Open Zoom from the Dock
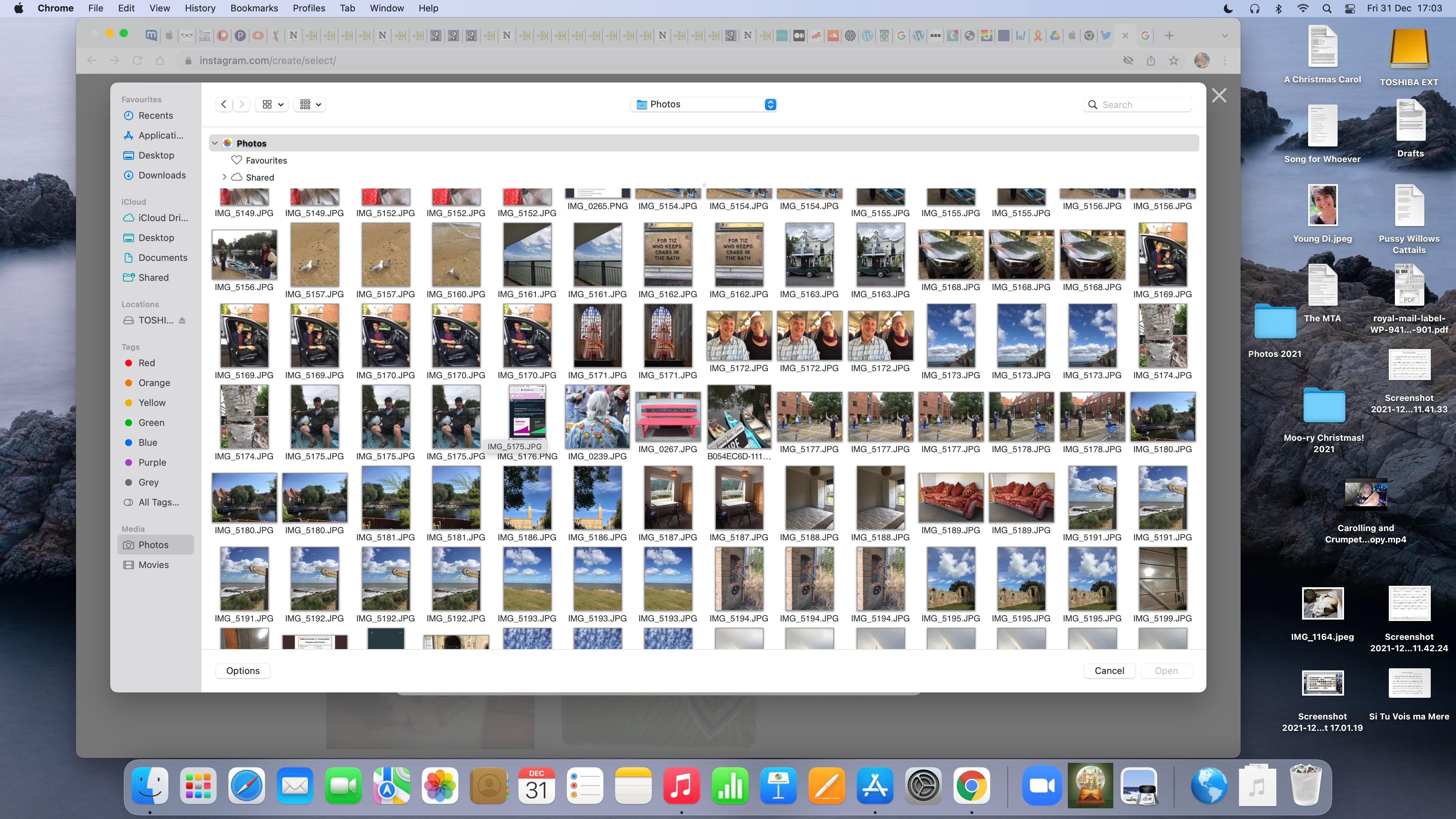The height and width of the screenshot is (819, 1456). (1042, 786)
